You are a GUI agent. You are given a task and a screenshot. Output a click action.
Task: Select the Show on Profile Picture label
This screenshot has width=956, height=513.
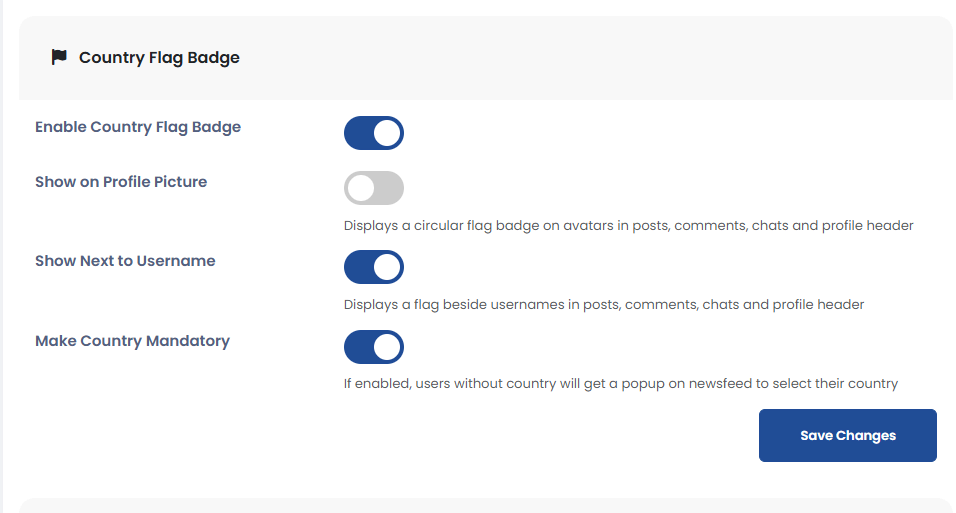pos(121,182)
